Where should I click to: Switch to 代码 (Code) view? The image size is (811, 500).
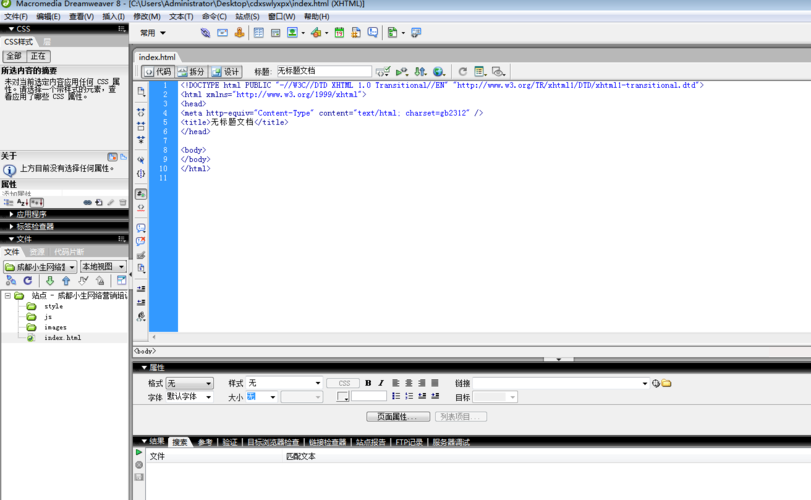click(157, 72)
